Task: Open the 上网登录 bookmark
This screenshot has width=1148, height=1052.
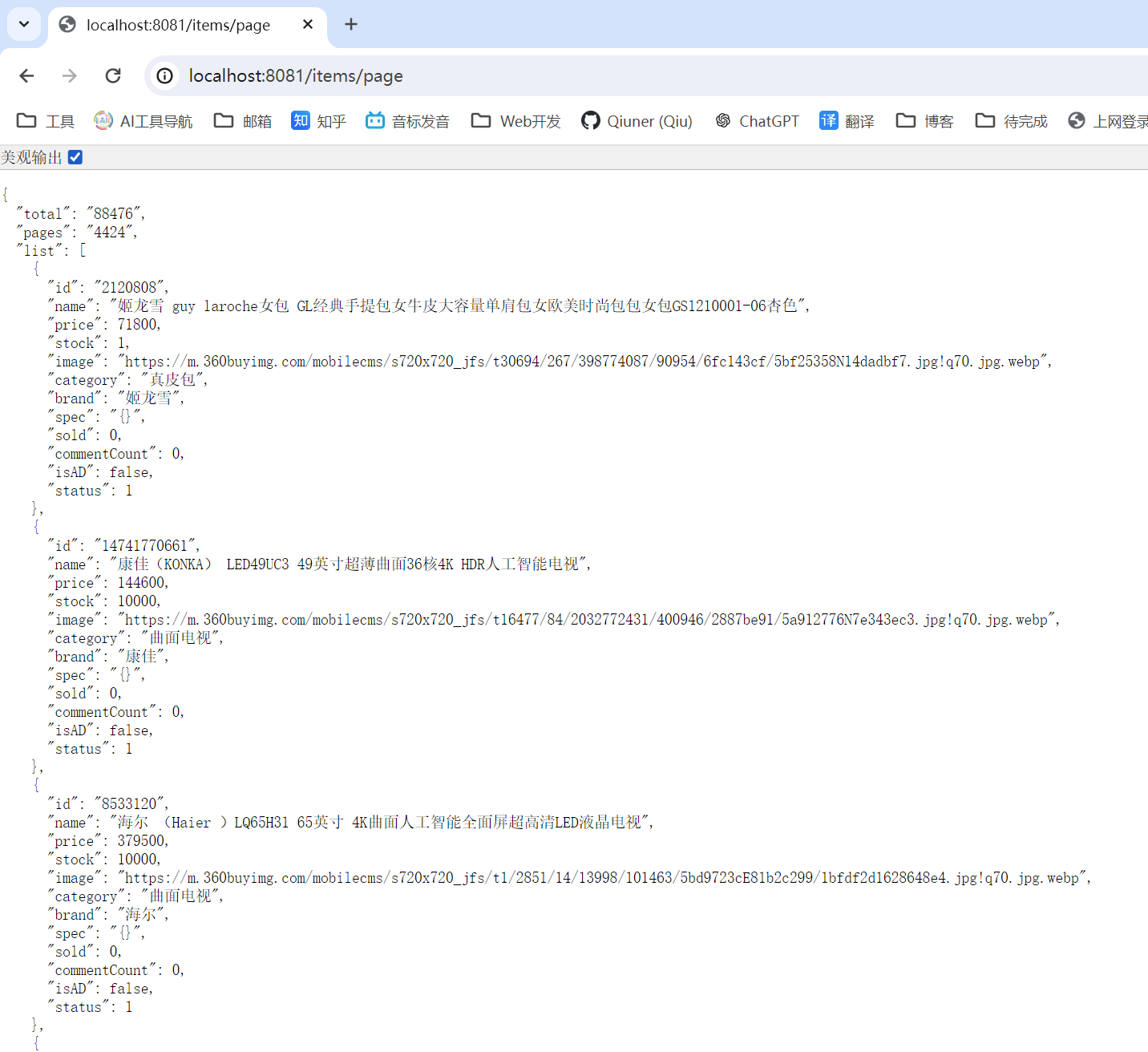Action: (1108, 121)
